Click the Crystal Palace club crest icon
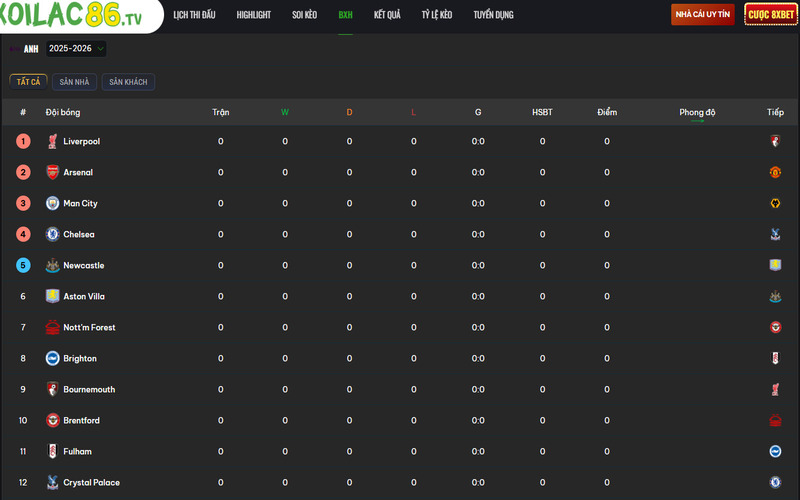This screenshot has height=500, width=800. pos(53,482)
